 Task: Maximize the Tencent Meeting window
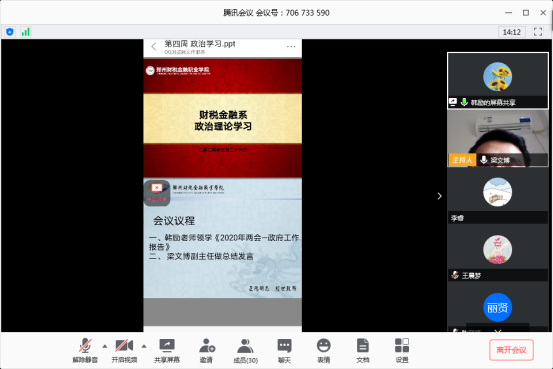(x=526, y=13)
